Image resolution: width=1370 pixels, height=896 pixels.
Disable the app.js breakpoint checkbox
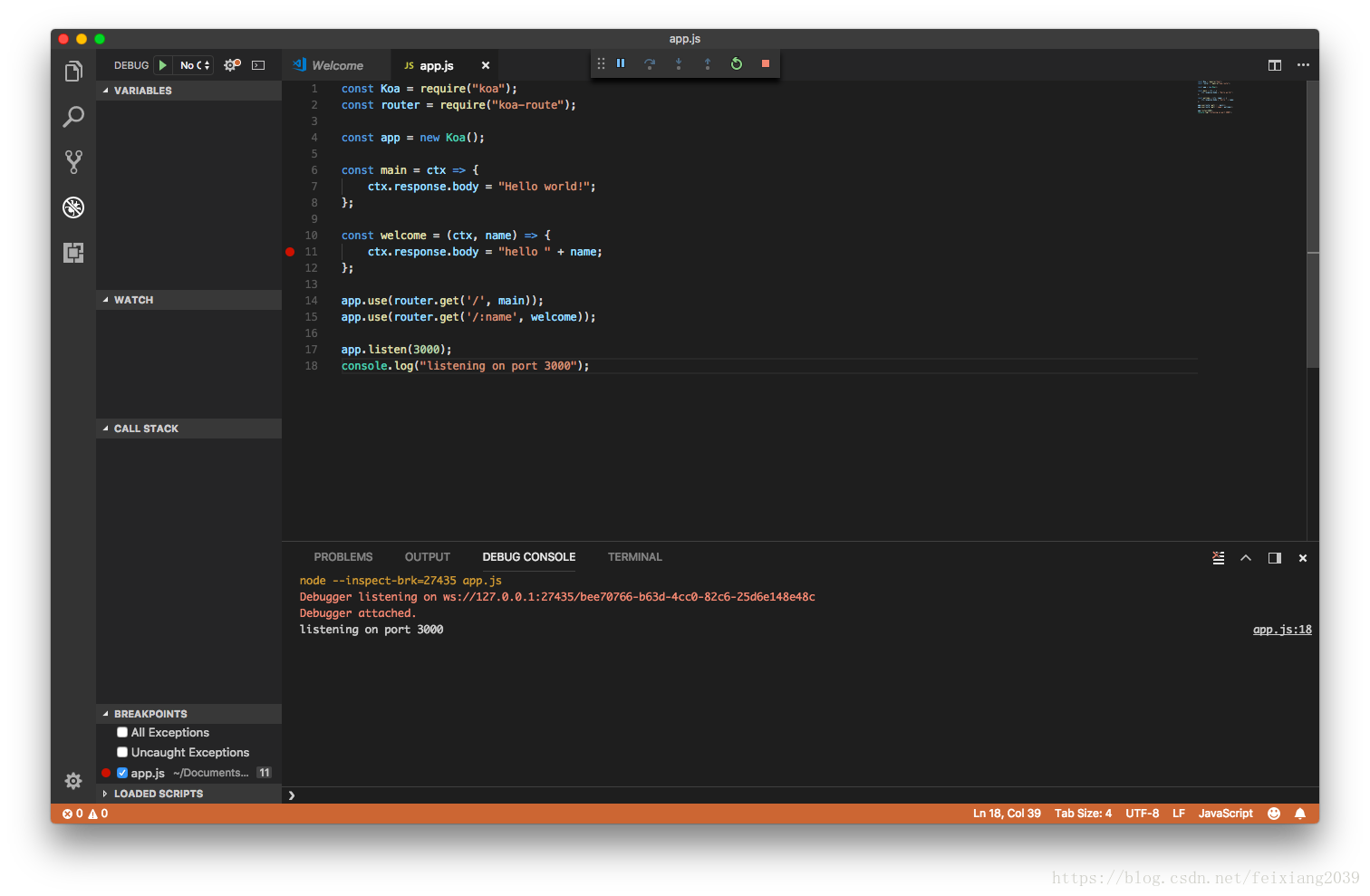coord(122,773)
